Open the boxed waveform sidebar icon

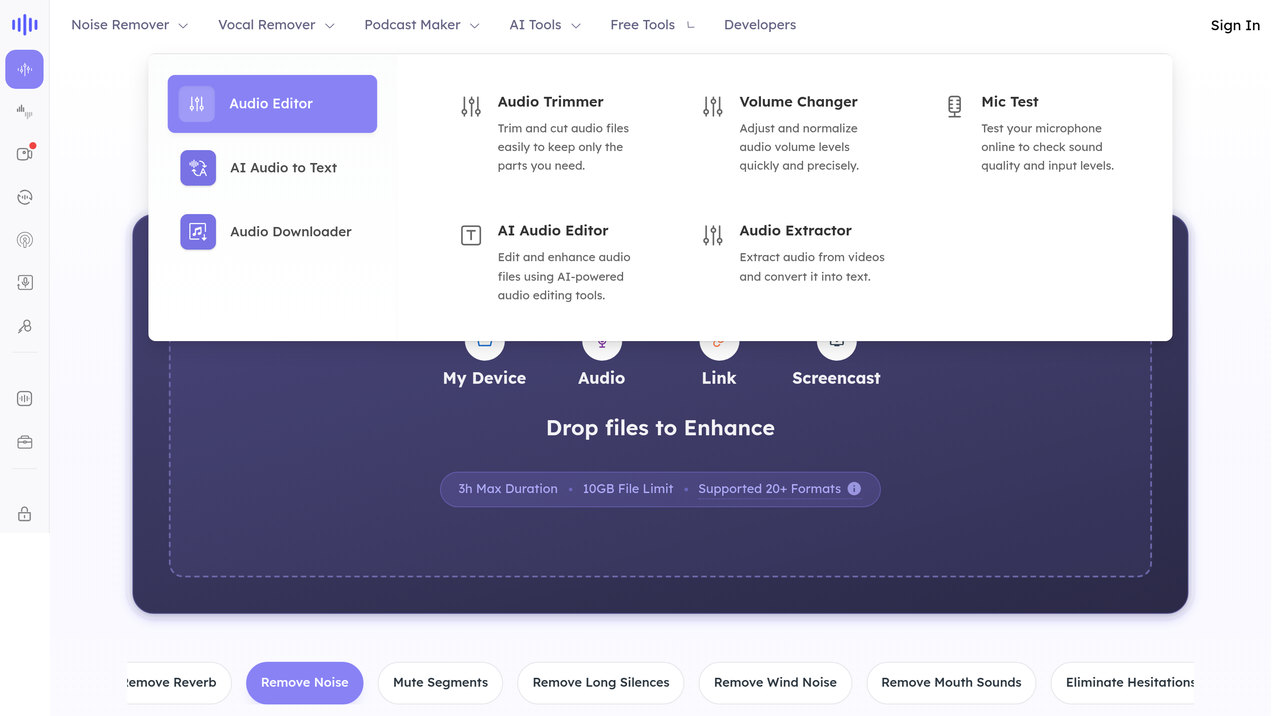pyautogui.click(x=25, y=398)
